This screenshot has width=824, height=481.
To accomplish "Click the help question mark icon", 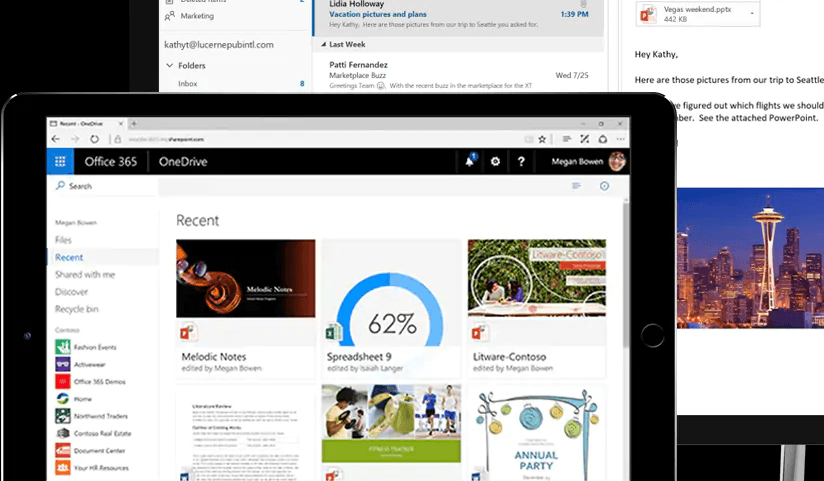I will tap(521, 161).
